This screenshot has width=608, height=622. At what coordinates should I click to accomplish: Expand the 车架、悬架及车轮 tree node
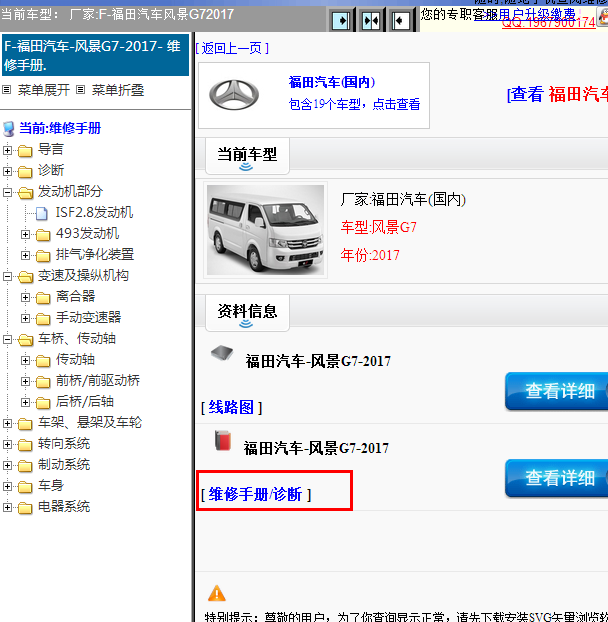pos(7,423)
